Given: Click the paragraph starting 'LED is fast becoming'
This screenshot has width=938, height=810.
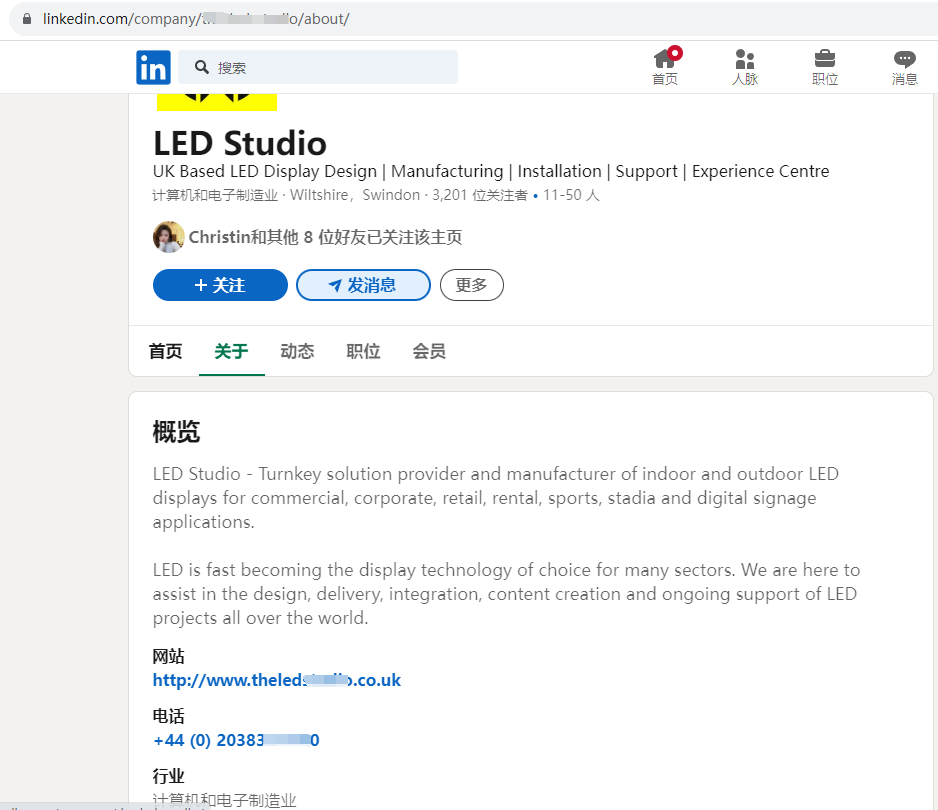Looking at the screenshot, I should click(x=506, y=593).
